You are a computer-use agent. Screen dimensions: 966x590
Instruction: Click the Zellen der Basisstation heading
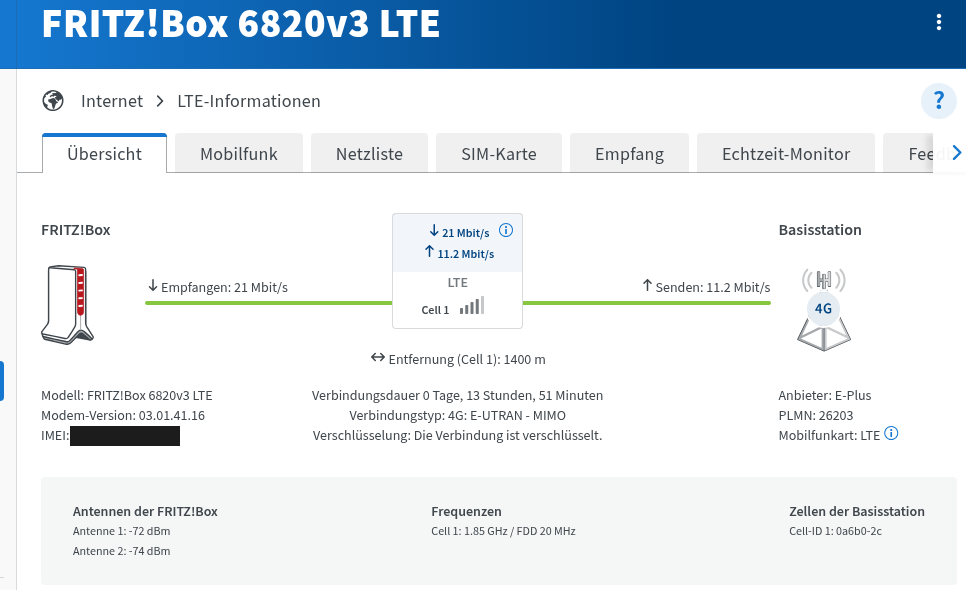coord(857,511)
